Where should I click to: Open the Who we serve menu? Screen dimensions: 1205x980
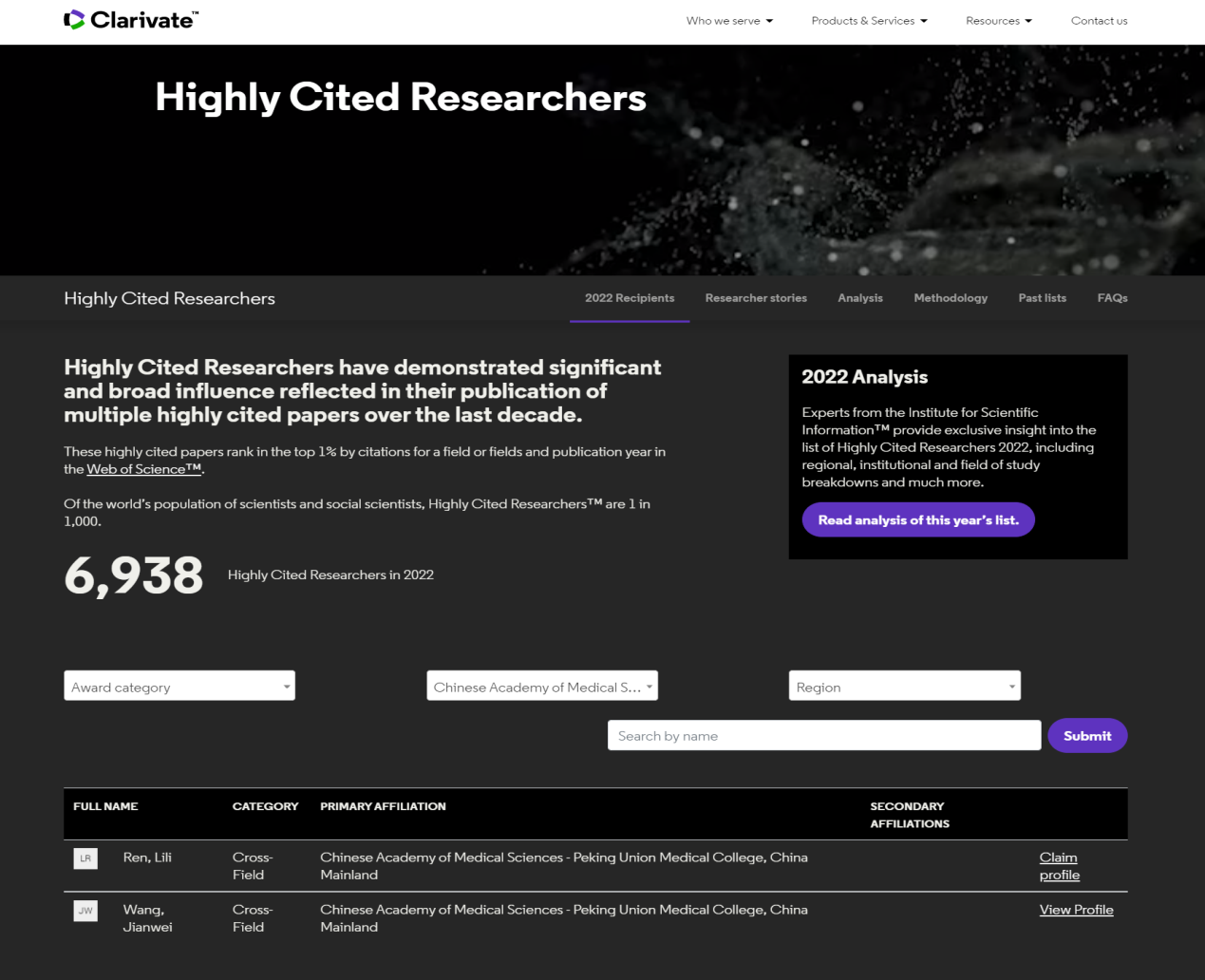click(729, 21)
